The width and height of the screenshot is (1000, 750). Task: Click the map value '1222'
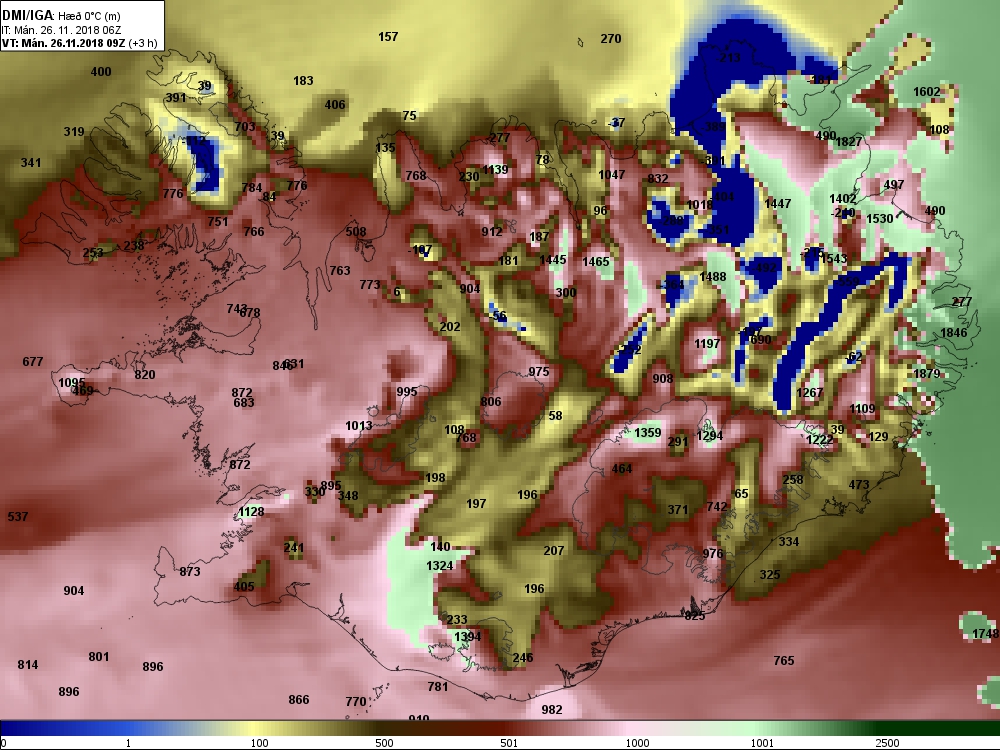tap(819, 439)
